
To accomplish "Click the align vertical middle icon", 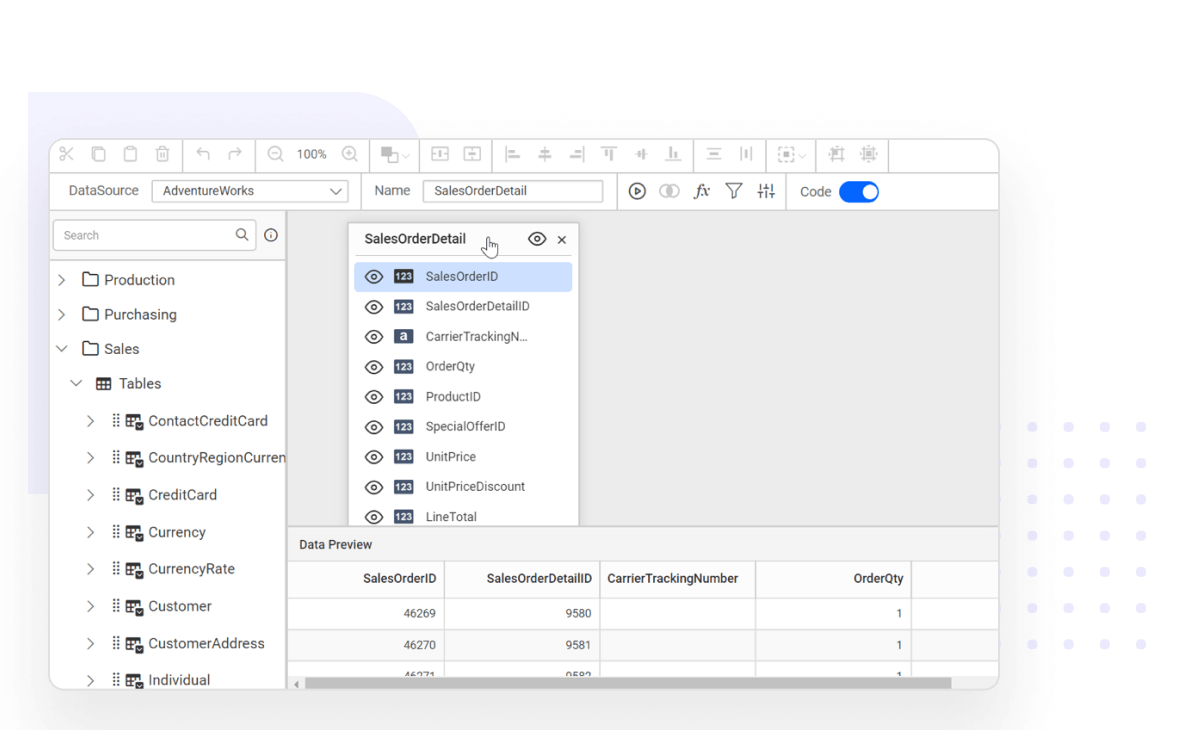I will pyautogui.click(x=641, y=154).
